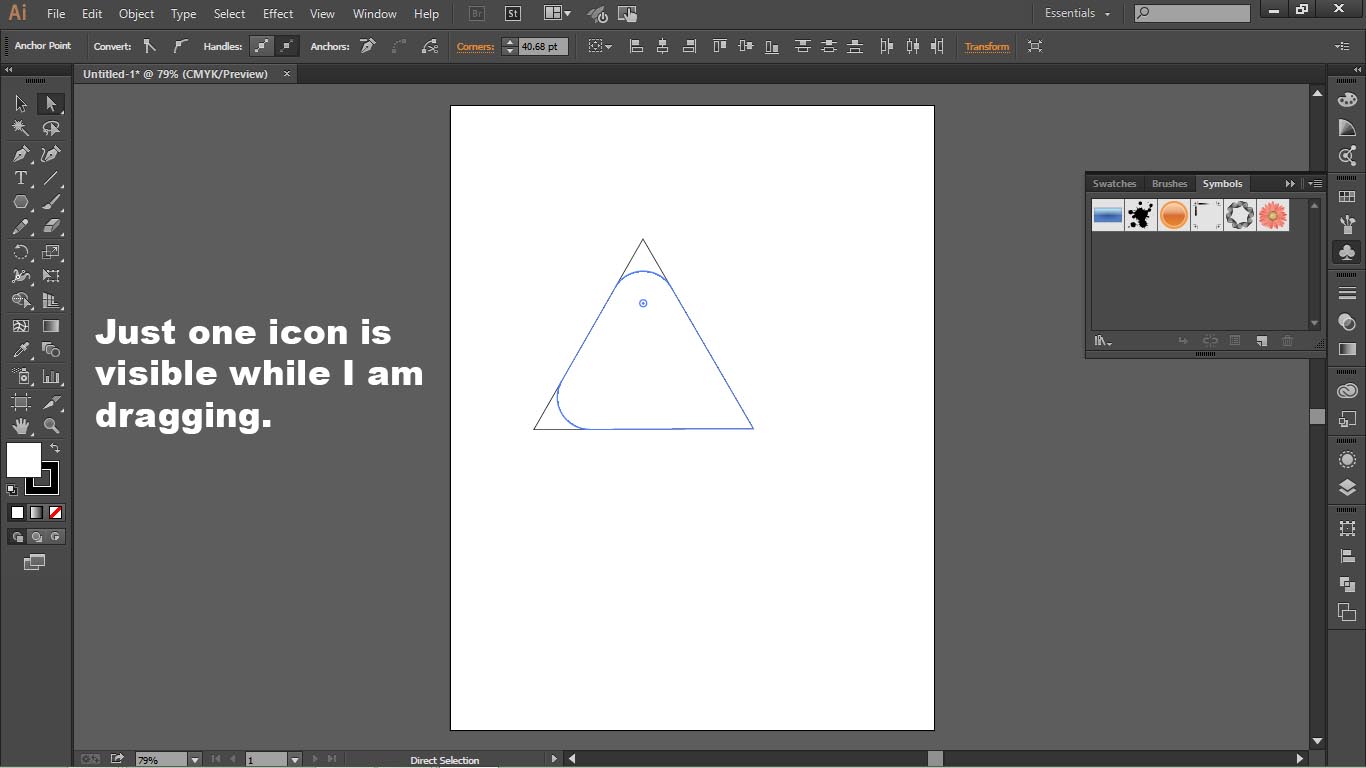Select the Pencil tool
1366x768 pixels.
coord(21,227)
